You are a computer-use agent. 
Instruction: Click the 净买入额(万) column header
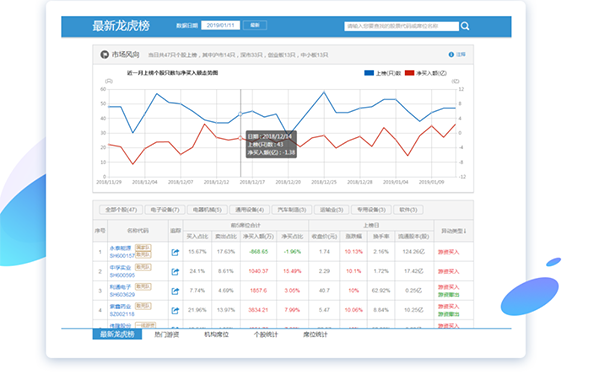tap(258, 236)
